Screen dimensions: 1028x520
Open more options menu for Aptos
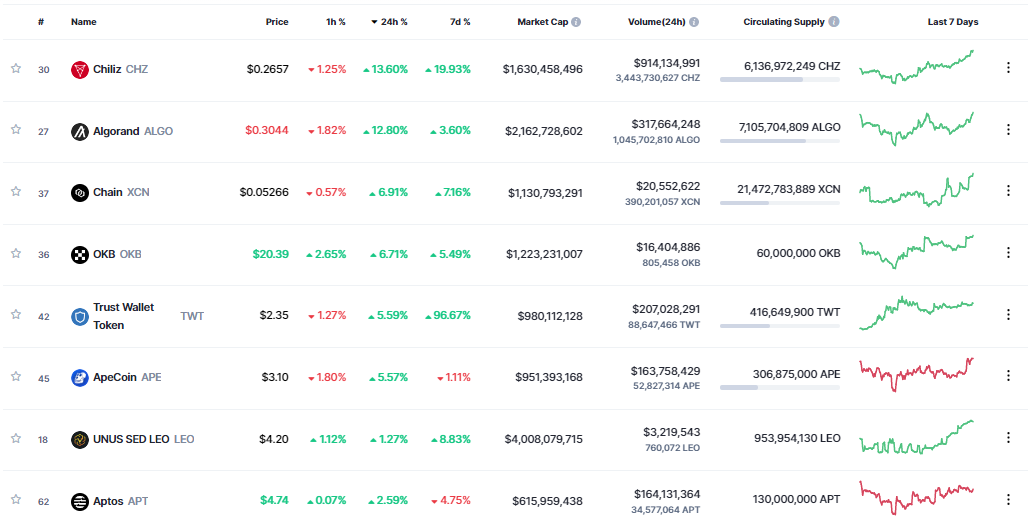(x=1008, y=500)
